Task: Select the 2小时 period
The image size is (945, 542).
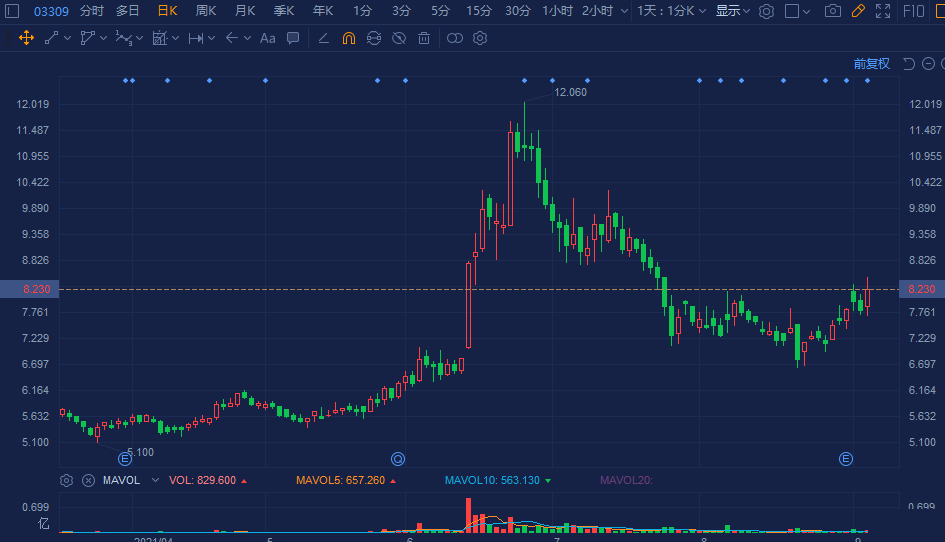Action: (597, 11)
